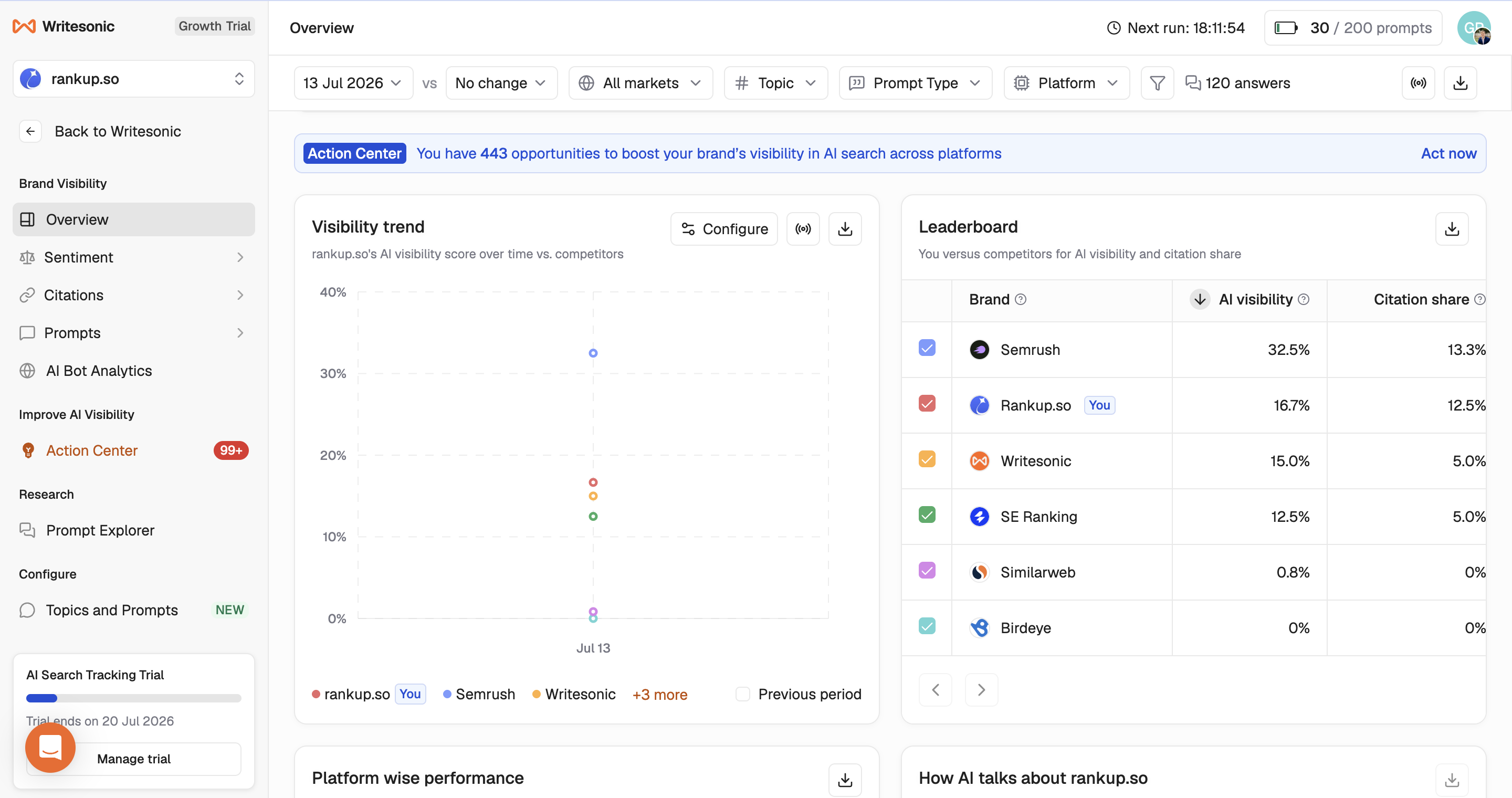
Task: Click the Act now link
Action: point(1448,153)
